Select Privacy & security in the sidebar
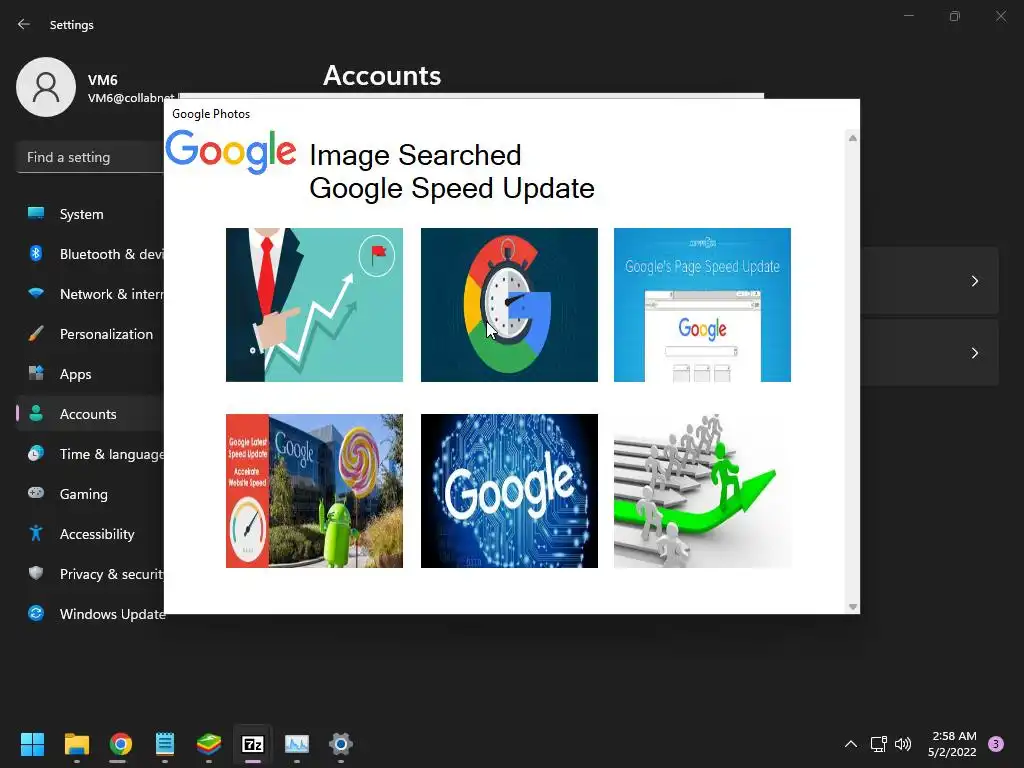 click(x=90, y=574)
